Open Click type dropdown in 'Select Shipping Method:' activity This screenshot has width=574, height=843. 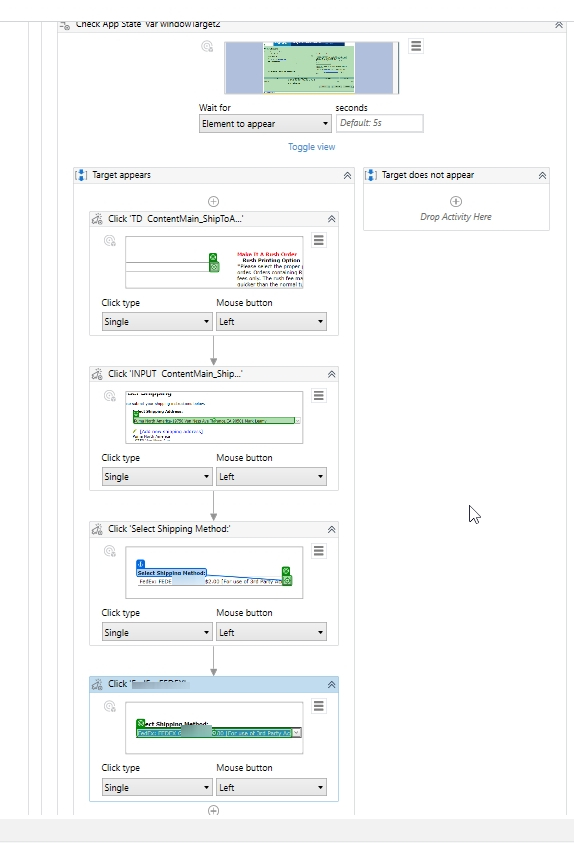[x=157, y=632]
